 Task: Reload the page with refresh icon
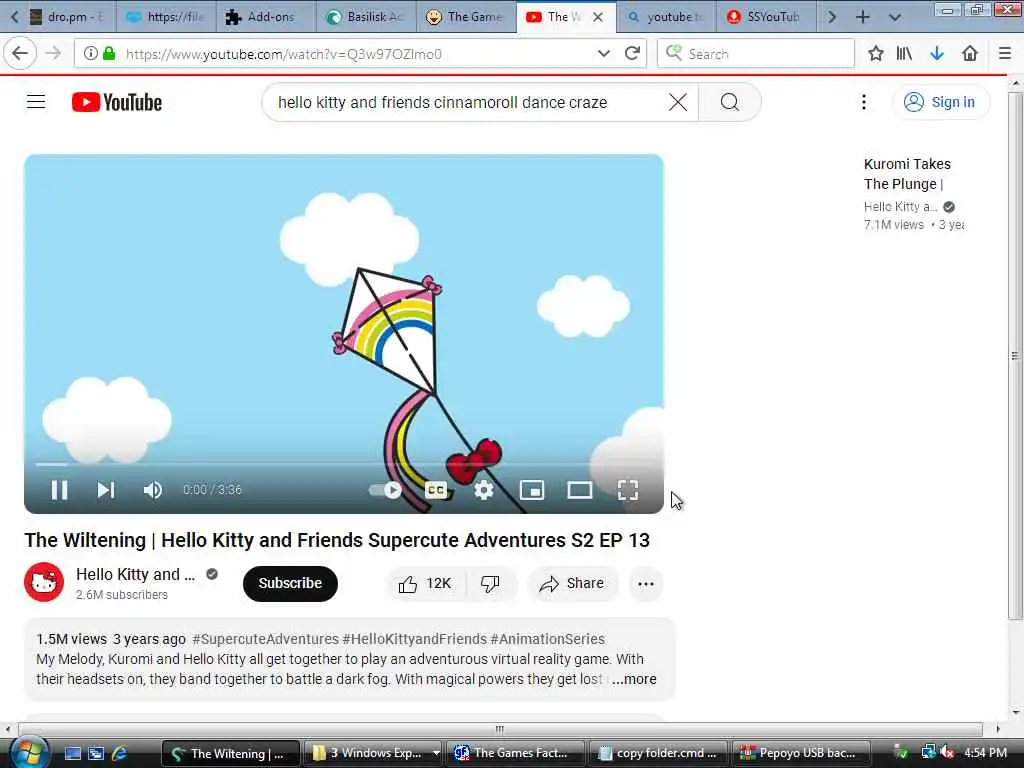coord(632,54)
